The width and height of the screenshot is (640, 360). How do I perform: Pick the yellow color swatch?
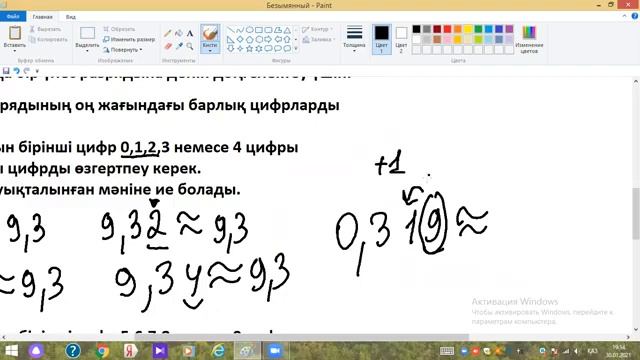click(x=468, y=29)
